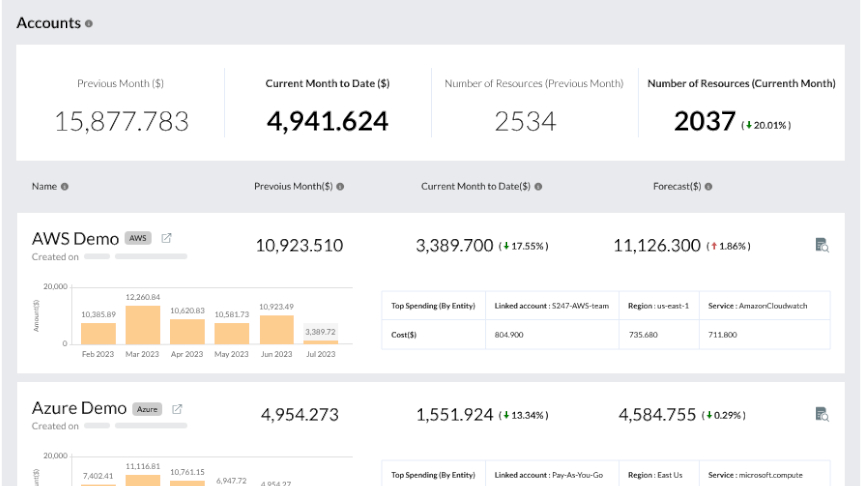864x486 pixels.
Task: Click info icon beside Forecast($) column
Action: (709, 187)
